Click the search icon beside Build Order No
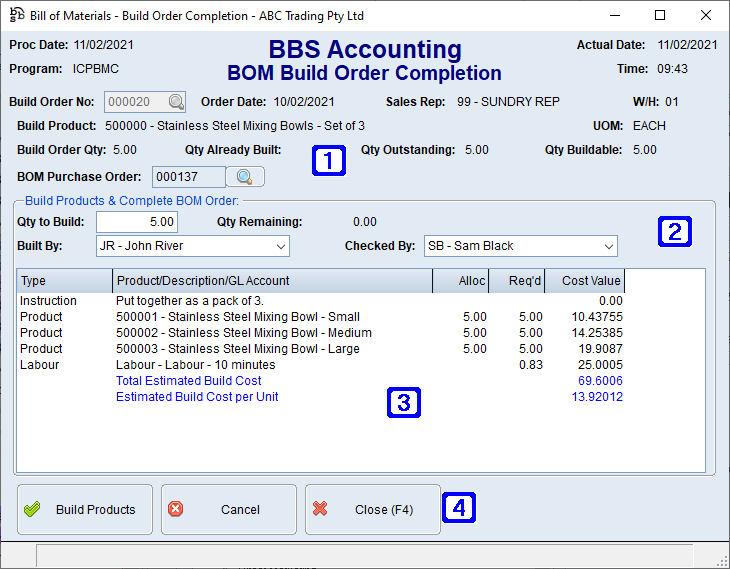The width and height of the screenshot is (730, 569). pyautogui.click(x=176, y=102)
